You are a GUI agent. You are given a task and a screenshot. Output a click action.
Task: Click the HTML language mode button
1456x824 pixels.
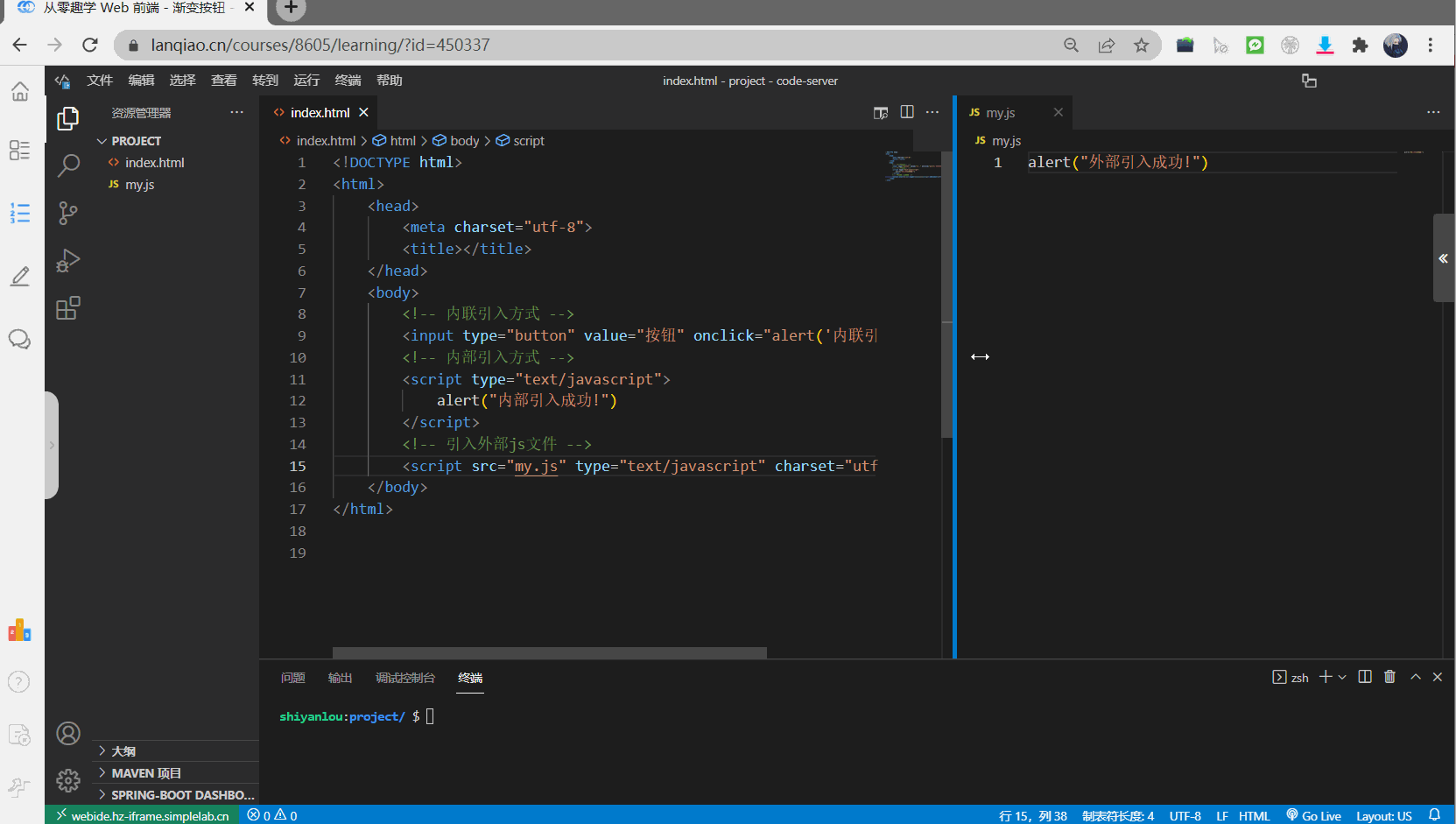[1254, 815]
